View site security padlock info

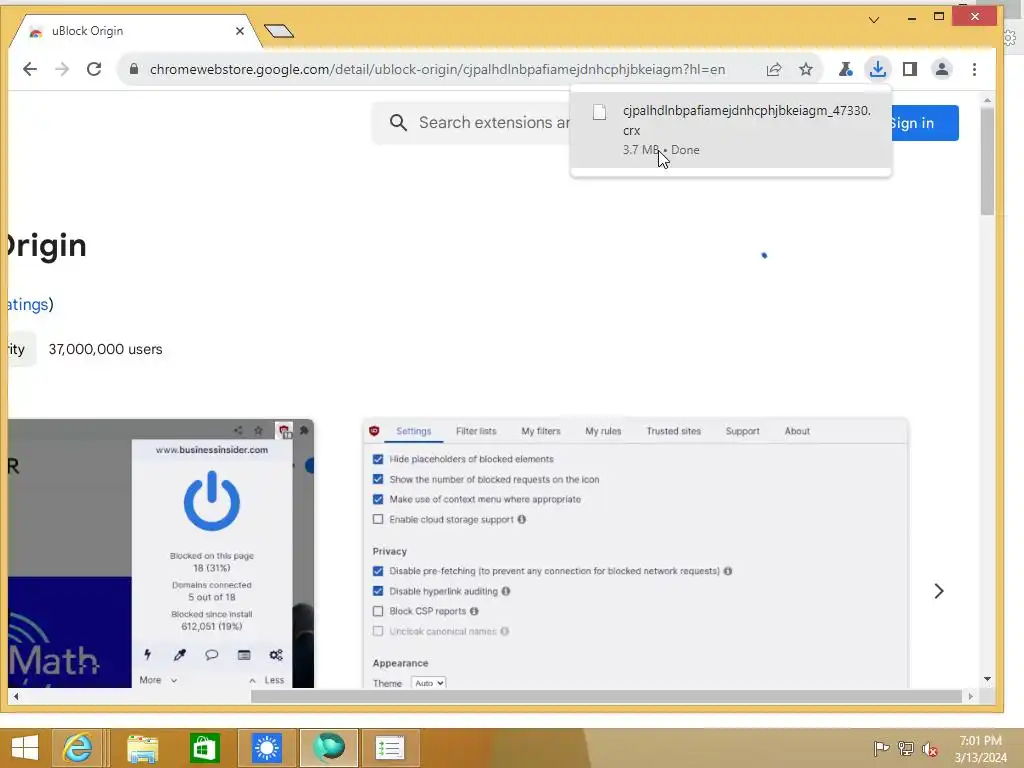coord(134,69)
